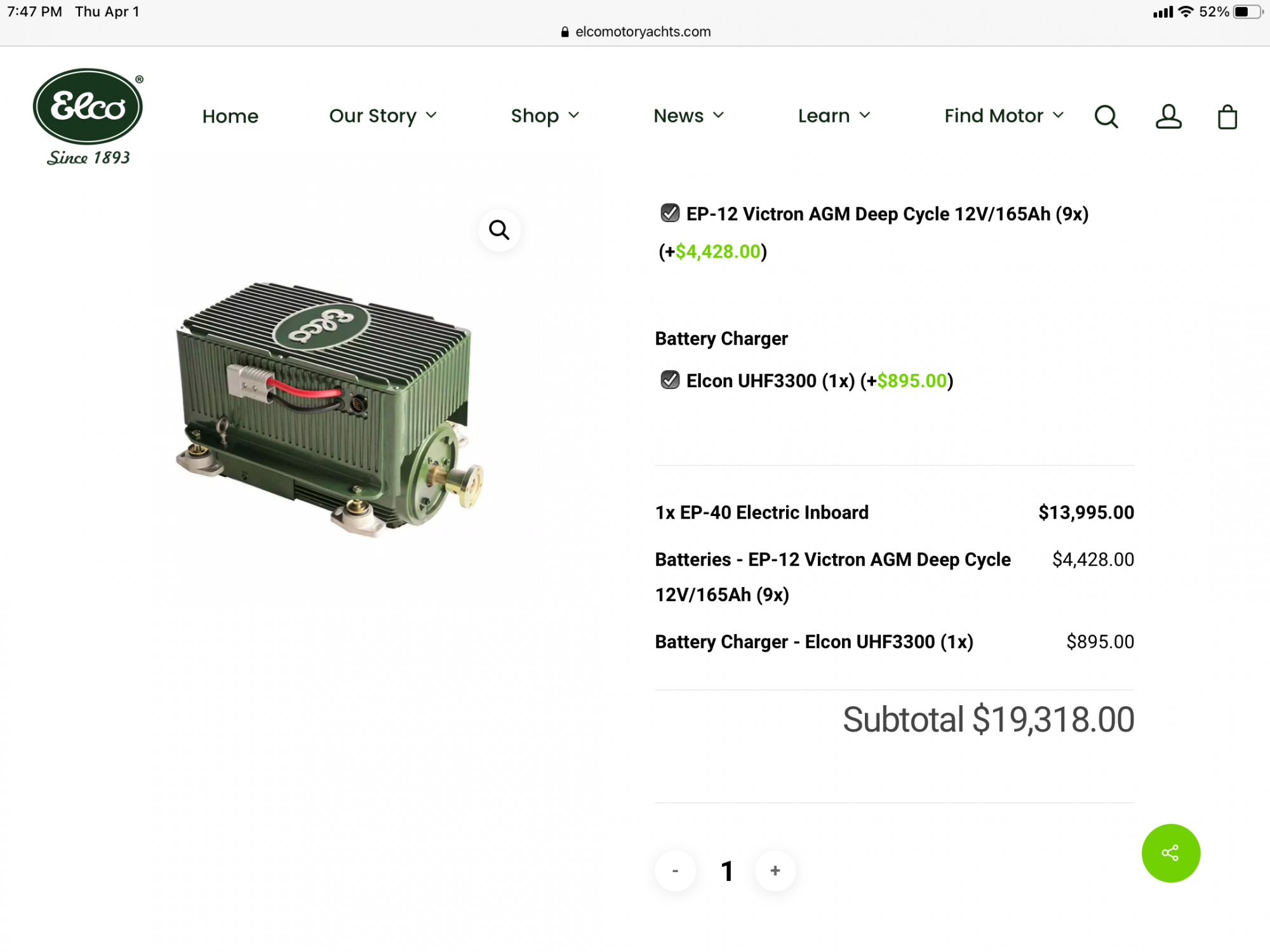The width and height of the screenshot is (1270, 952).
Task: Click the $13,995.00 price
Action: [1086, 512]
